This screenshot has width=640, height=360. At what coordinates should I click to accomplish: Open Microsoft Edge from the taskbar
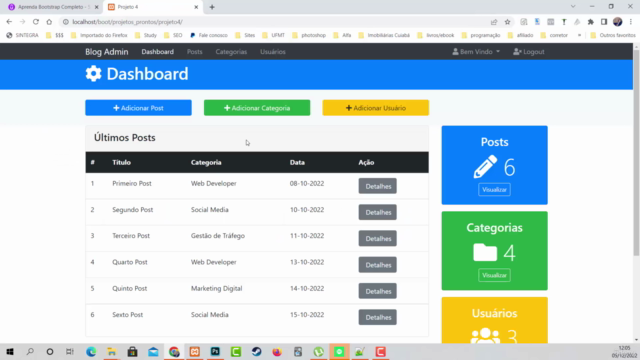click(91, 351)
